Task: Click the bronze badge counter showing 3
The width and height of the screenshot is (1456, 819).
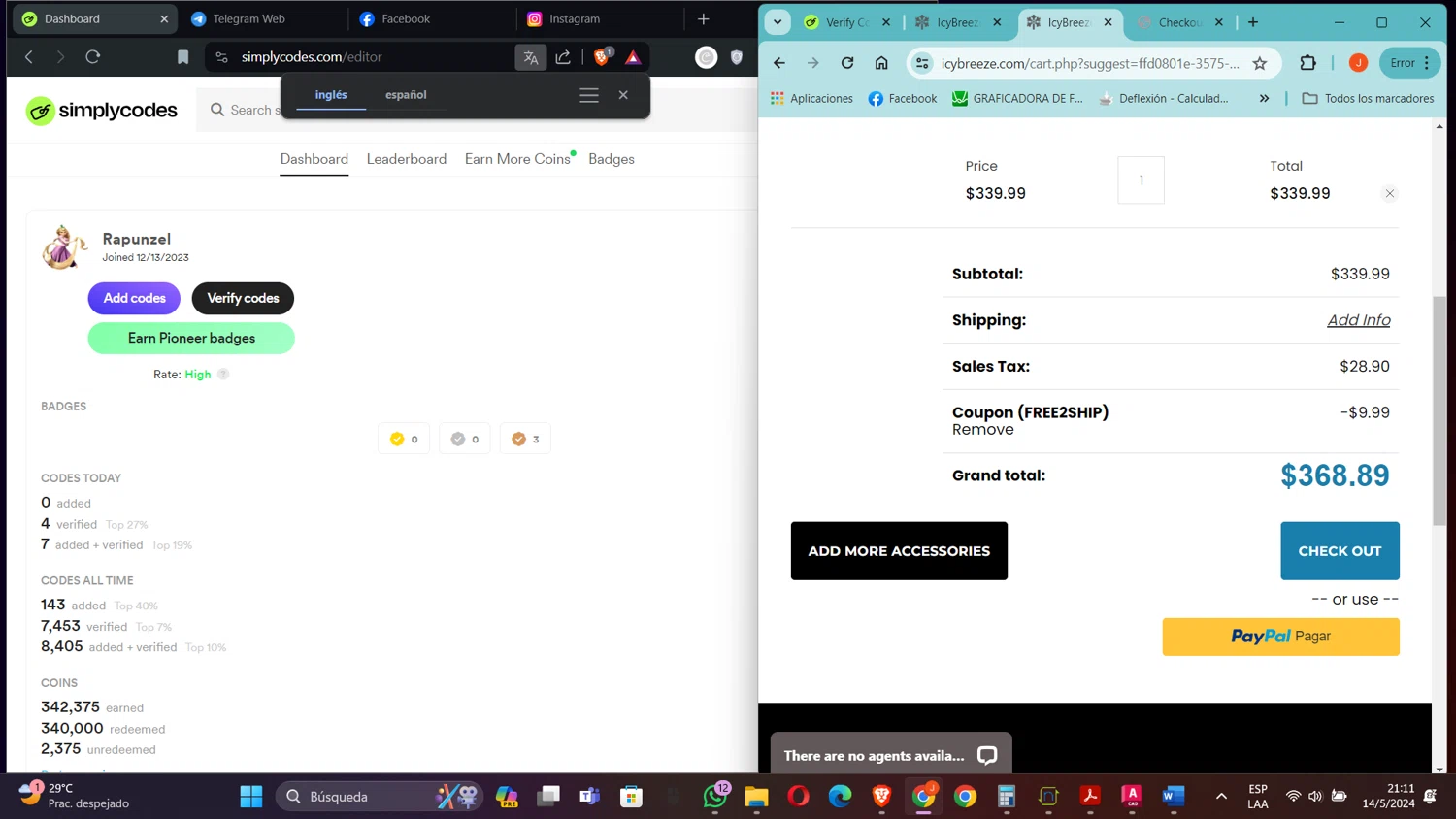Action: (x=525, y=439)
